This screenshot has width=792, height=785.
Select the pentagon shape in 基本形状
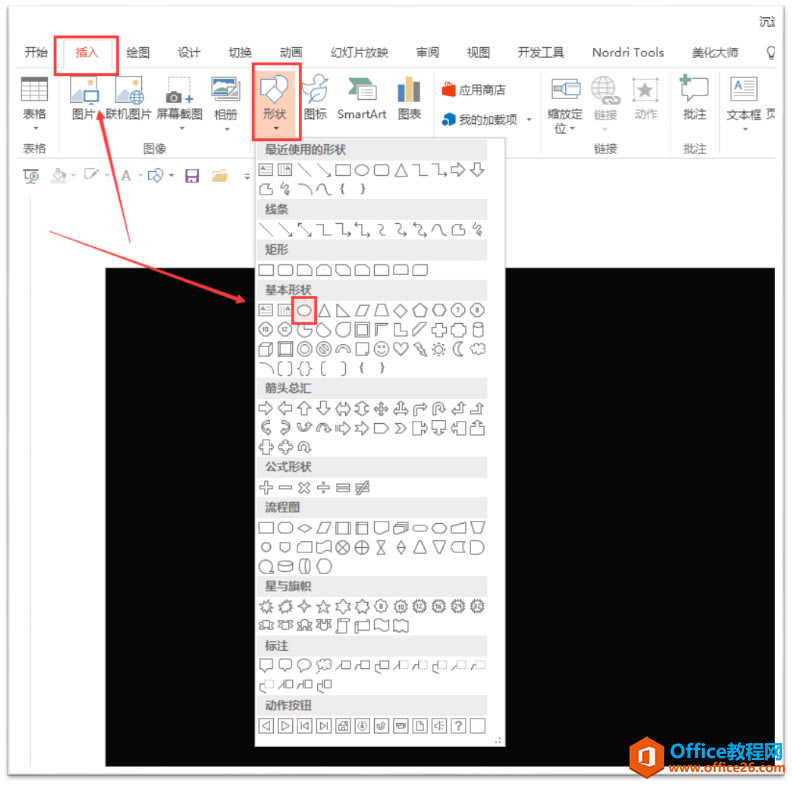[420, 310]
